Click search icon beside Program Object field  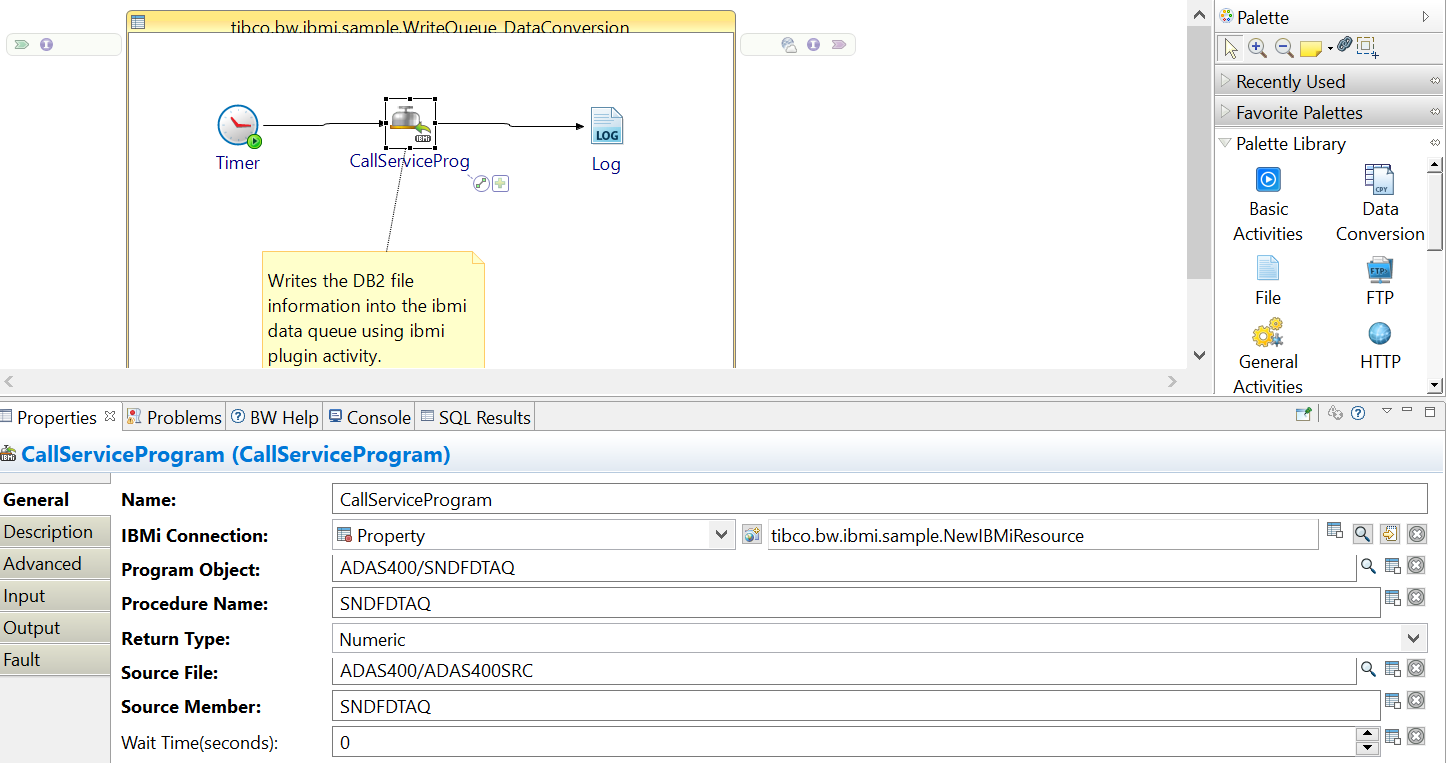pyautogui.click(x=1368, y=566)
